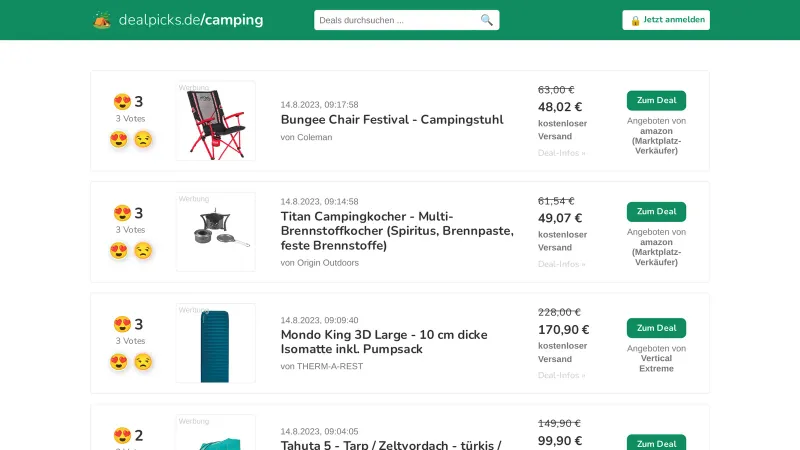The image size is (800, 450).
Task: Upvote Titan Campingkocher with heart-eyes emoji
Action: tap(119, 250)
